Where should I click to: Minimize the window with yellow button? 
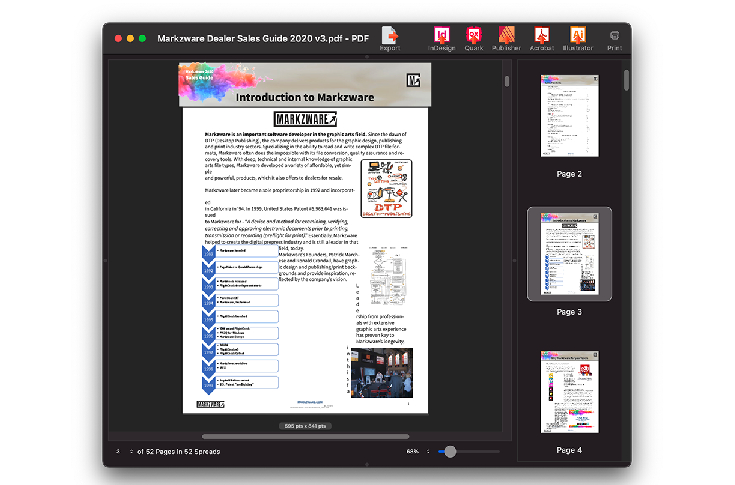click(130, 38)
